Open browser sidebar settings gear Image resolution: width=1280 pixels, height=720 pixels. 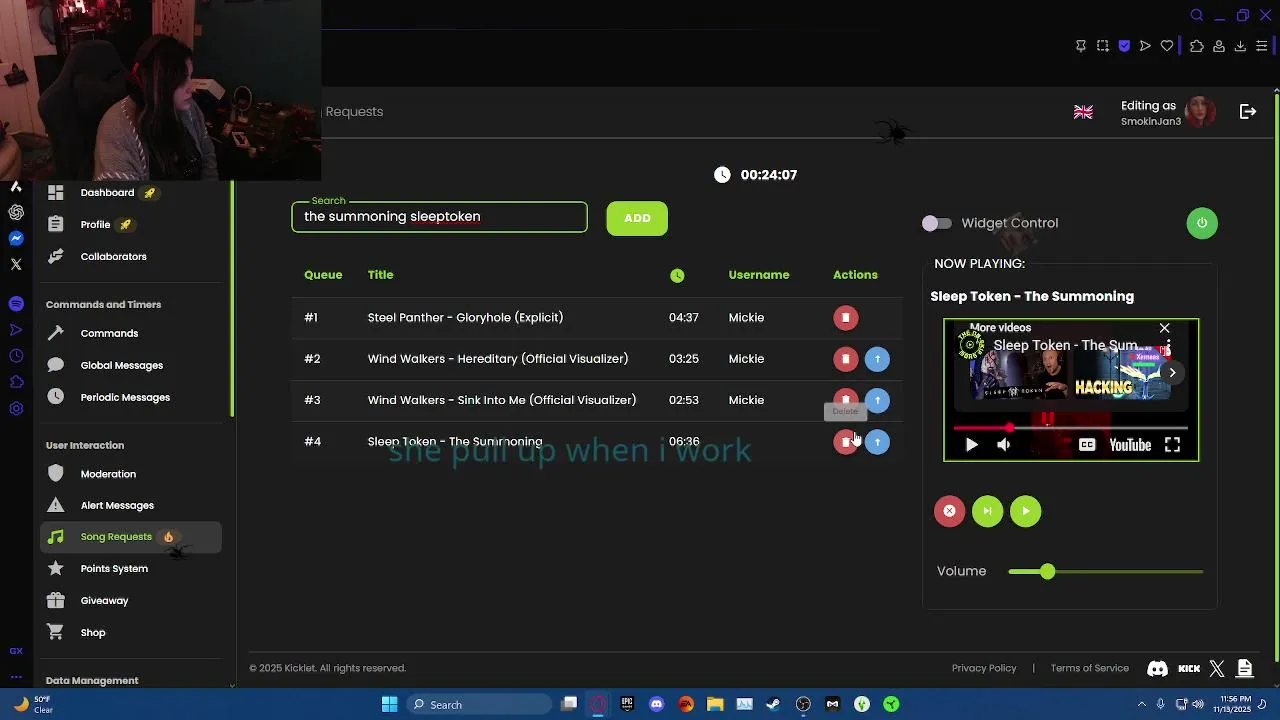point(16,408)
